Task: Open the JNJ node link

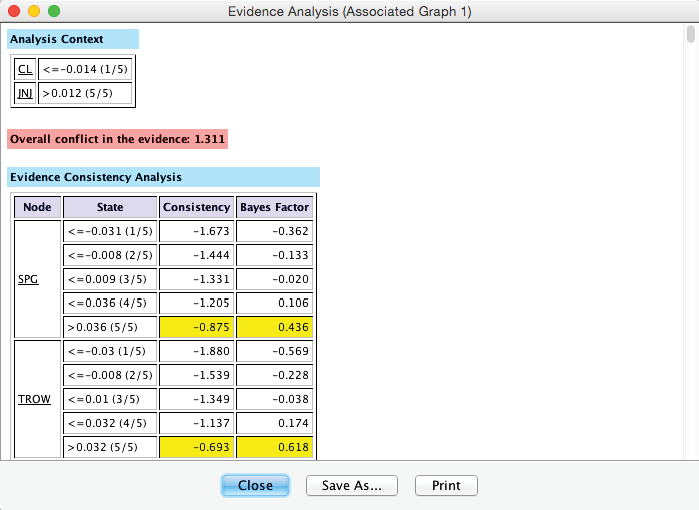Action: tap(25, 93)
